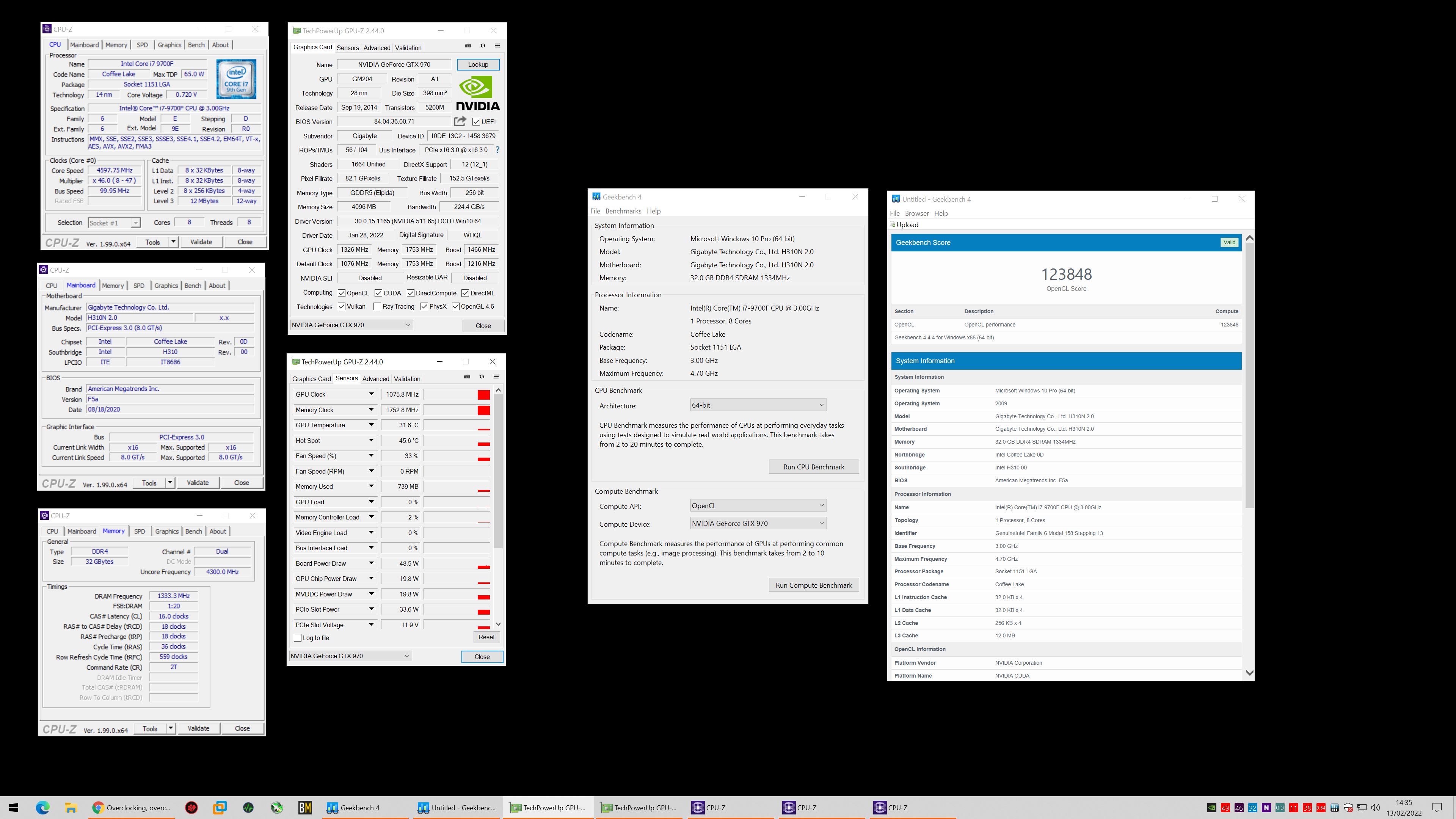Toggle the DirectCompute checkbox
Image resolution: width=1456 pixels, height=819 pixels.
pyautogui.click(x=411, y=293)
